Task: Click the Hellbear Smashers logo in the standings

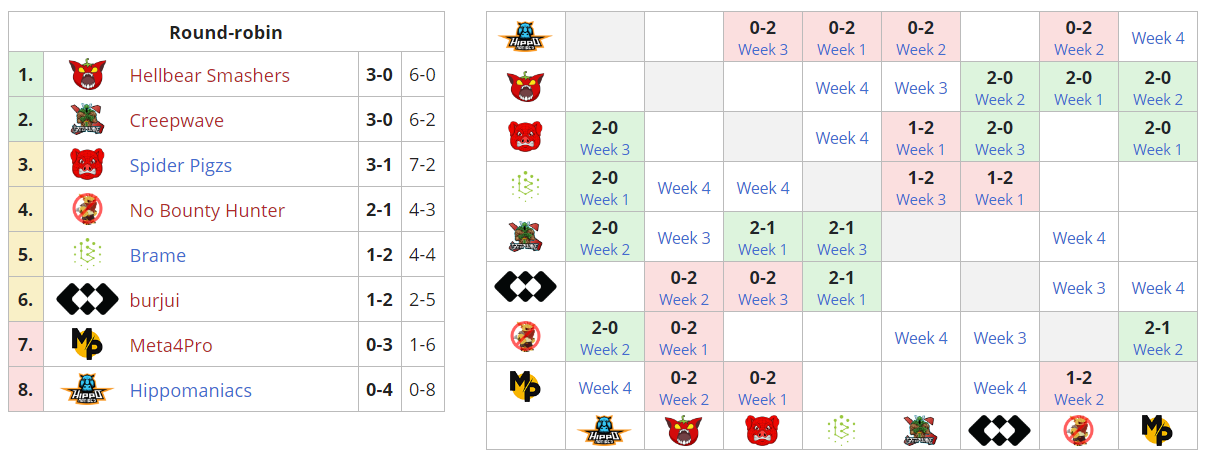Action: 87,75
